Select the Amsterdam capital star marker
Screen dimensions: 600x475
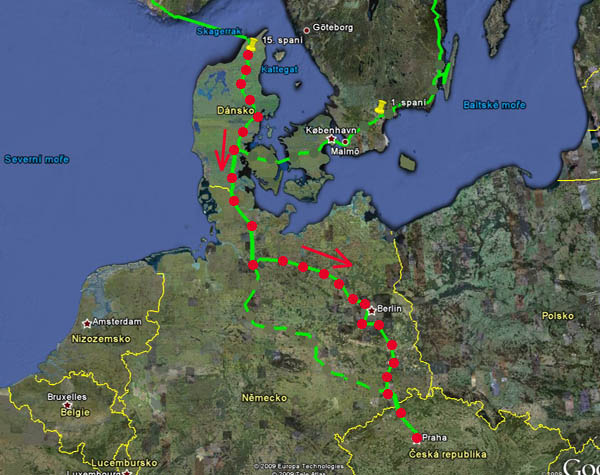[87, 324]
